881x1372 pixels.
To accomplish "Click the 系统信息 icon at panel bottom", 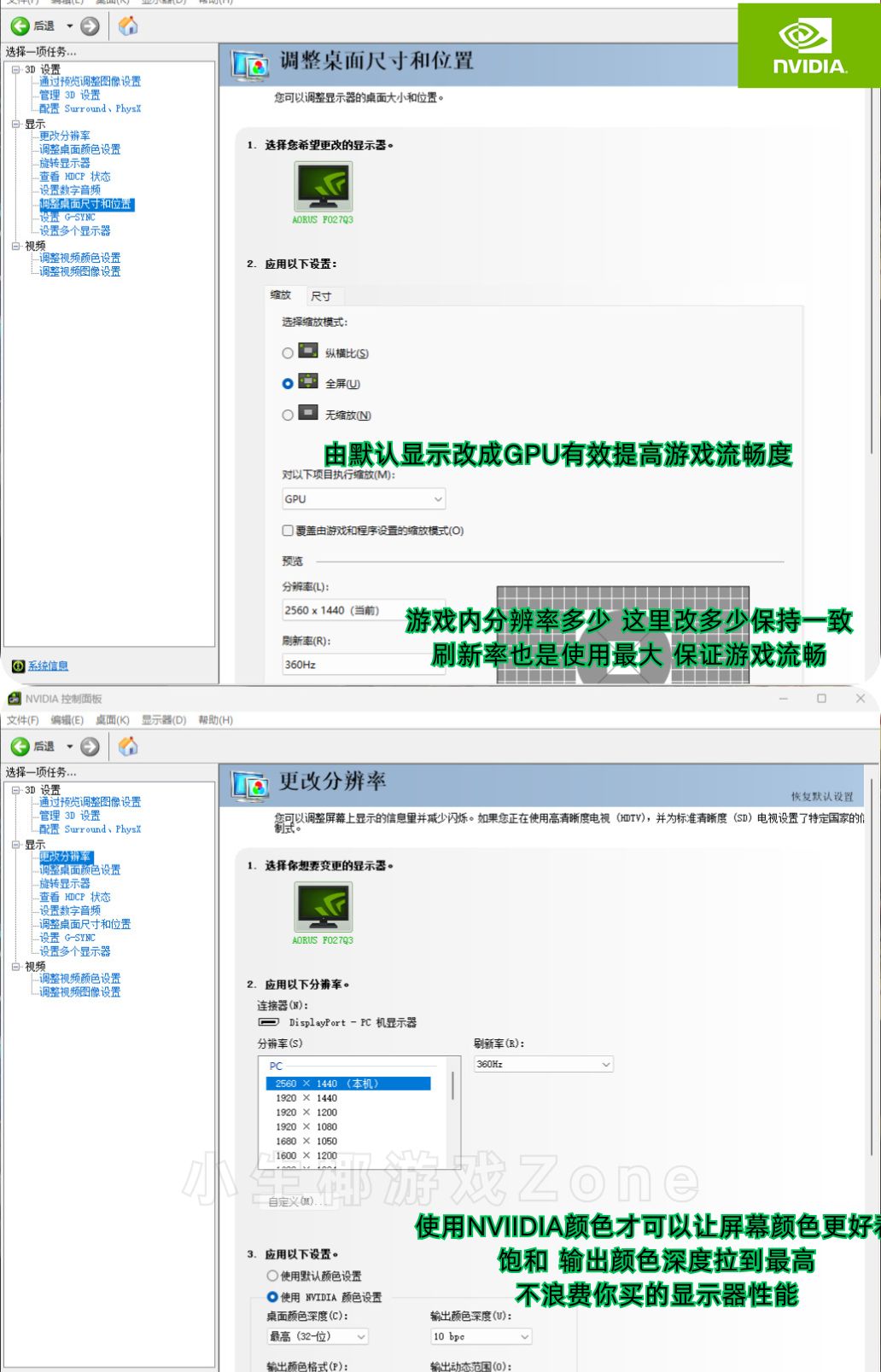I will (x=18, y=666).
